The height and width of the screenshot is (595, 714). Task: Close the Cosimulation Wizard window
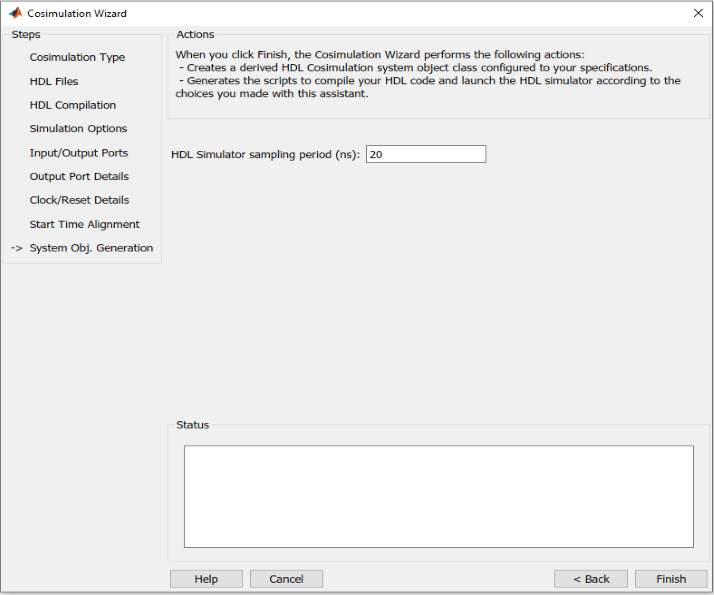pyautogui.click(x=697, y=13)
